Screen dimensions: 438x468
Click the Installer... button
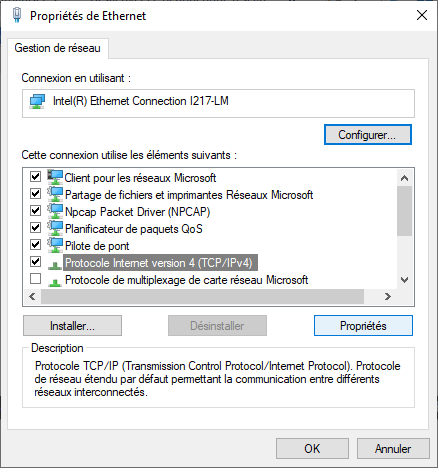[72, 326]
